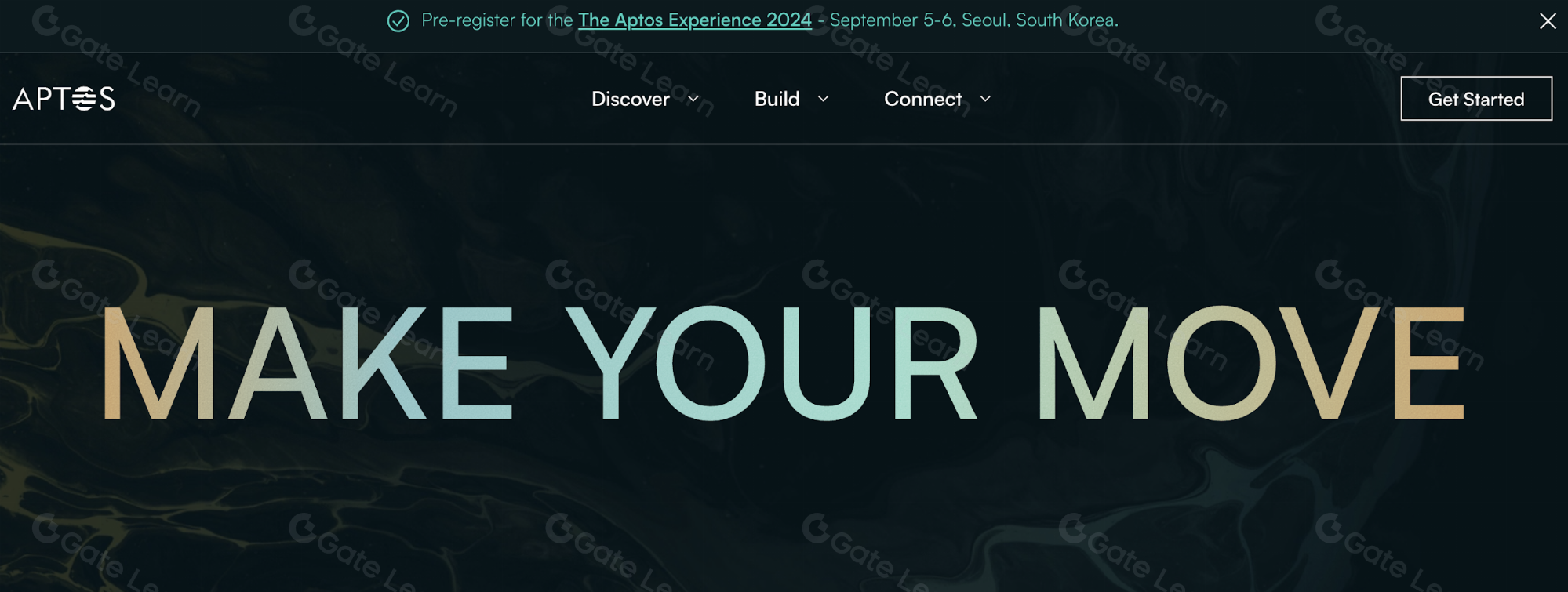The height and width of the screenshot is (592, 1568).
Task: Select the Build menu label
Action: (x=777, y=99)
